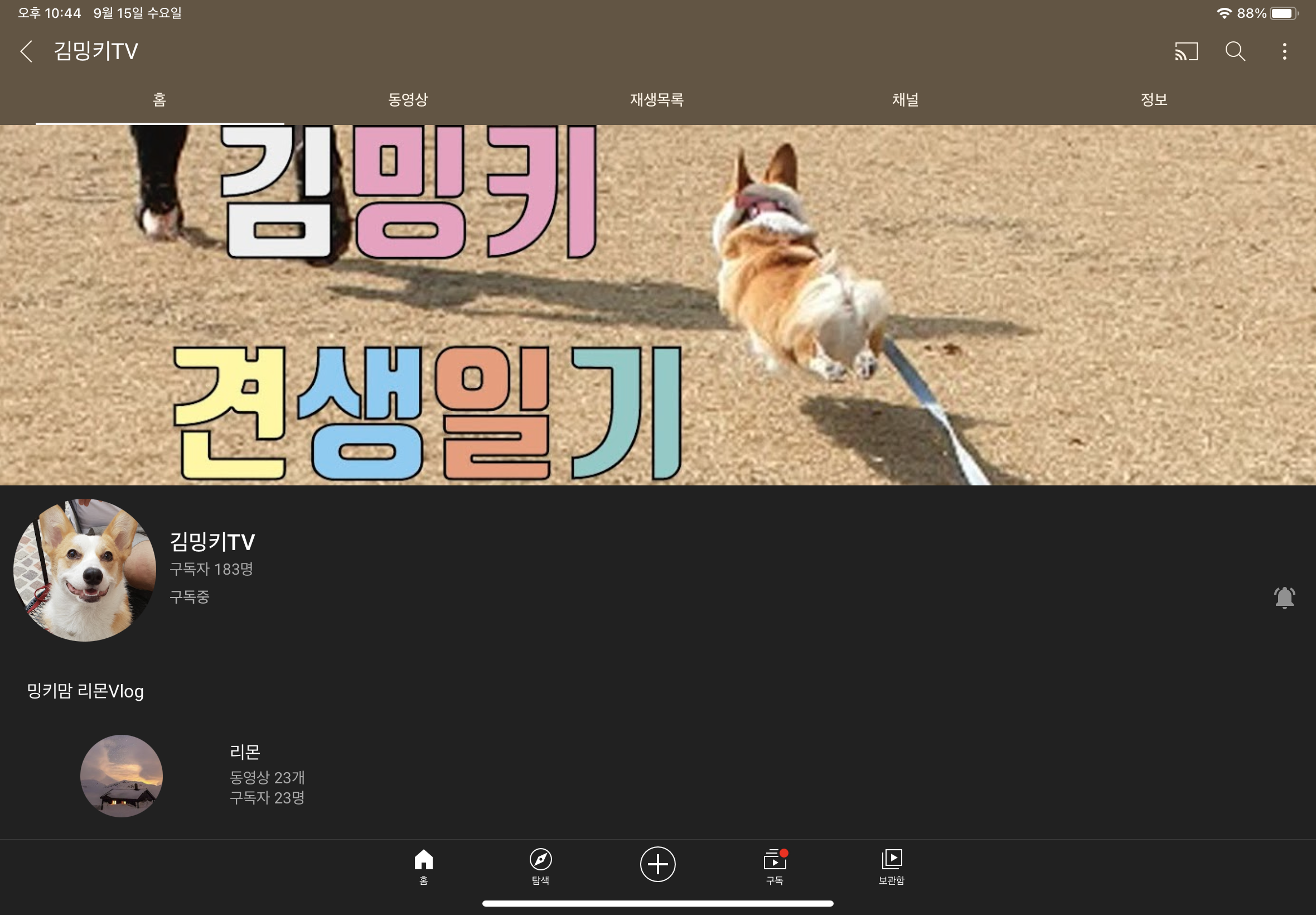The width and height of the screenshot is (1316, 915).
Task: Open the Library (보관함) icon
Action: coord(892,866)
